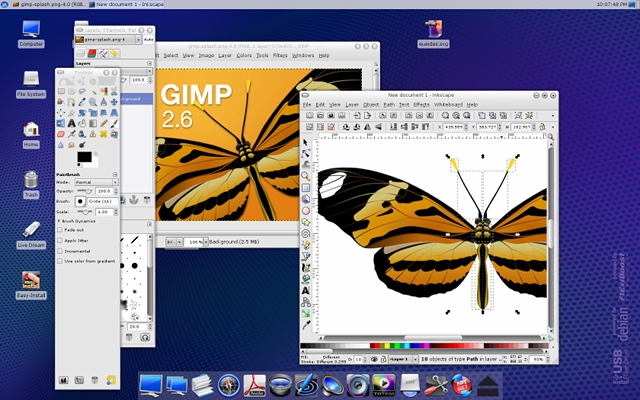The height and width of the screenshot is (400, 640).
Task: Click refresh brushes button in brushes panel
Action: [145, 337]
